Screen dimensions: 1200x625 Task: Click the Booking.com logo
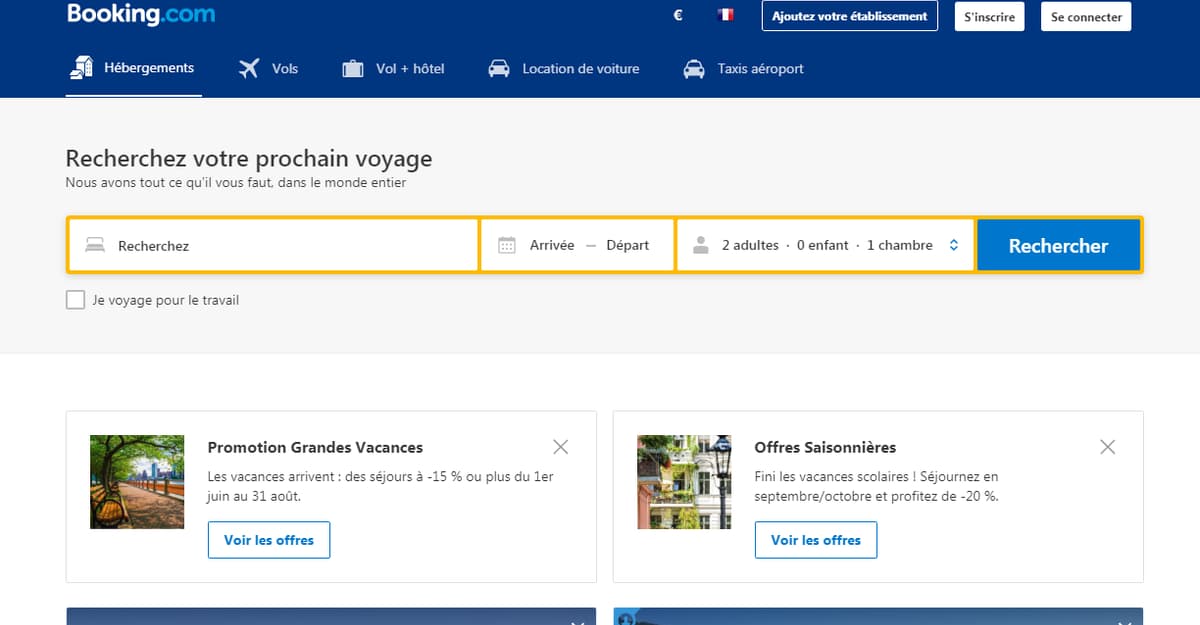[141, 15]
